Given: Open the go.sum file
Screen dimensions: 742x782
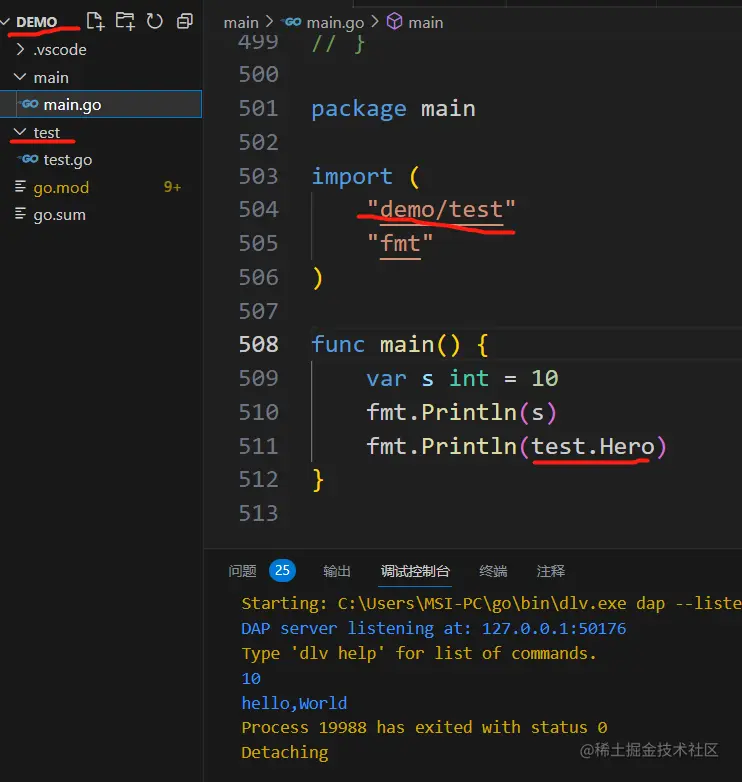Looking at the screenshot, I should coord(59,215).
